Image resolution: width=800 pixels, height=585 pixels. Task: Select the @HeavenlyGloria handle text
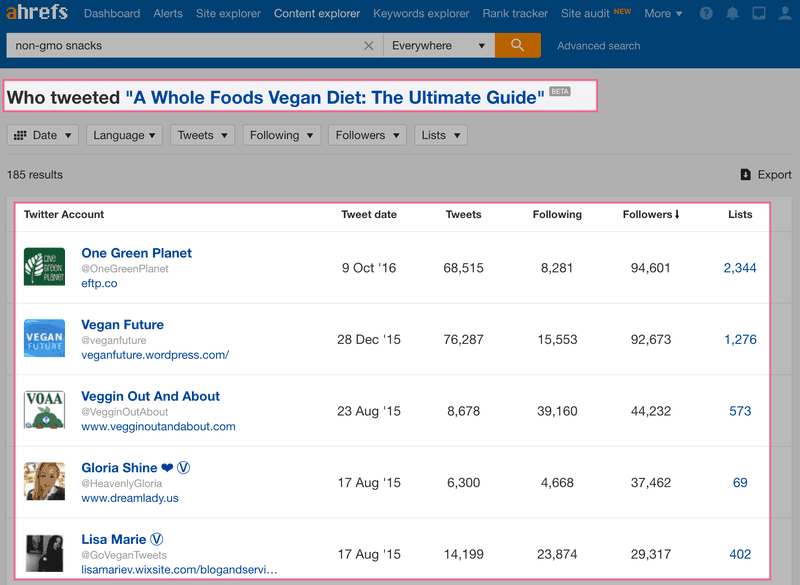[122, 483]
